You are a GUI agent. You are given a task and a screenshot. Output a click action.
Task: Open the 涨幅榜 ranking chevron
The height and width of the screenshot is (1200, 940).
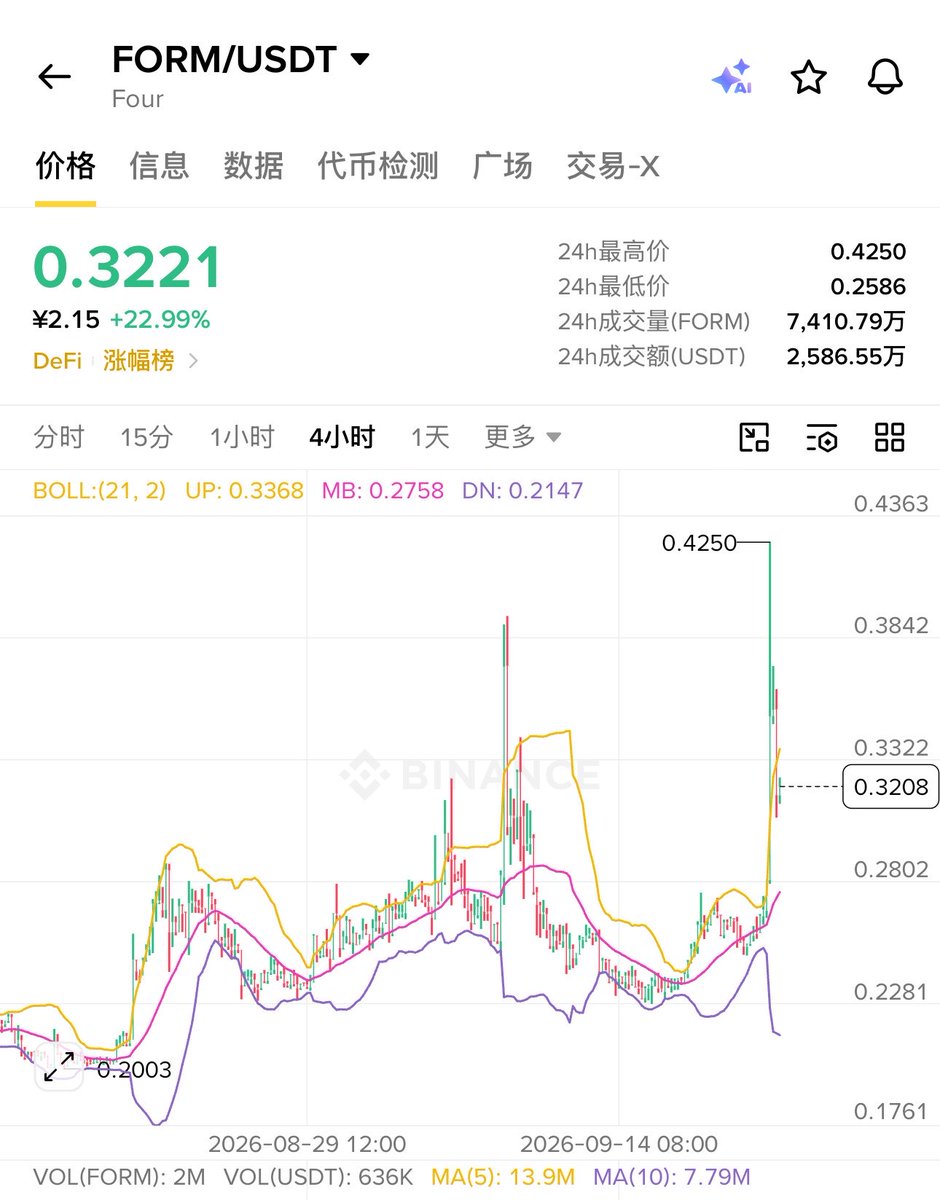tap(193, 361)
